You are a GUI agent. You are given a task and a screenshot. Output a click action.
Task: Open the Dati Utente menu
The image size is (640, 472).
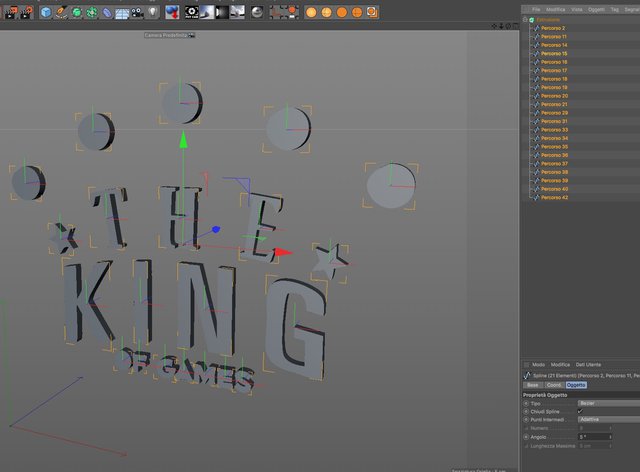(x=588, y=365)
